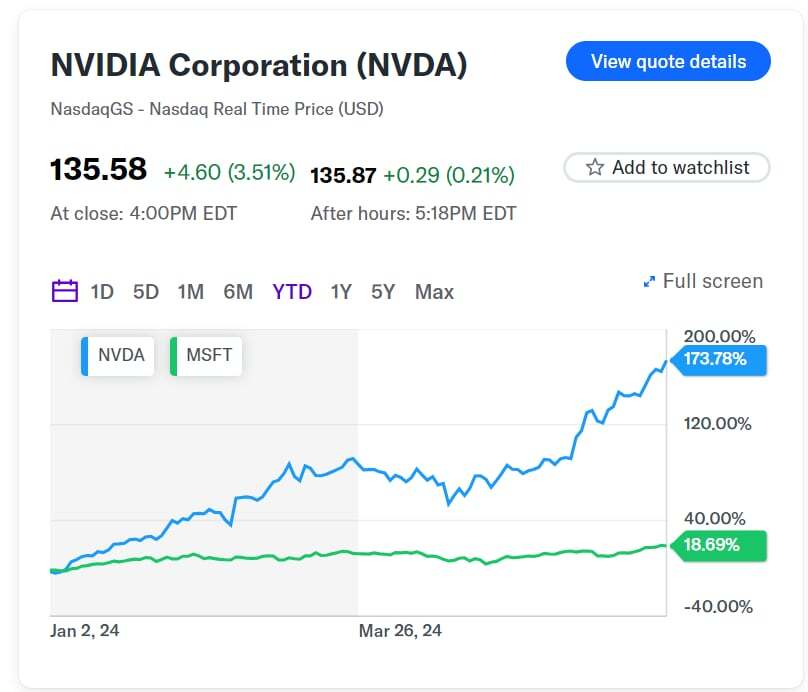The width and height of the screenshot is (808, 692).
Task: Click the NVIDIA Corporation (NVDA) title
Action: click(x=259, y=66)
